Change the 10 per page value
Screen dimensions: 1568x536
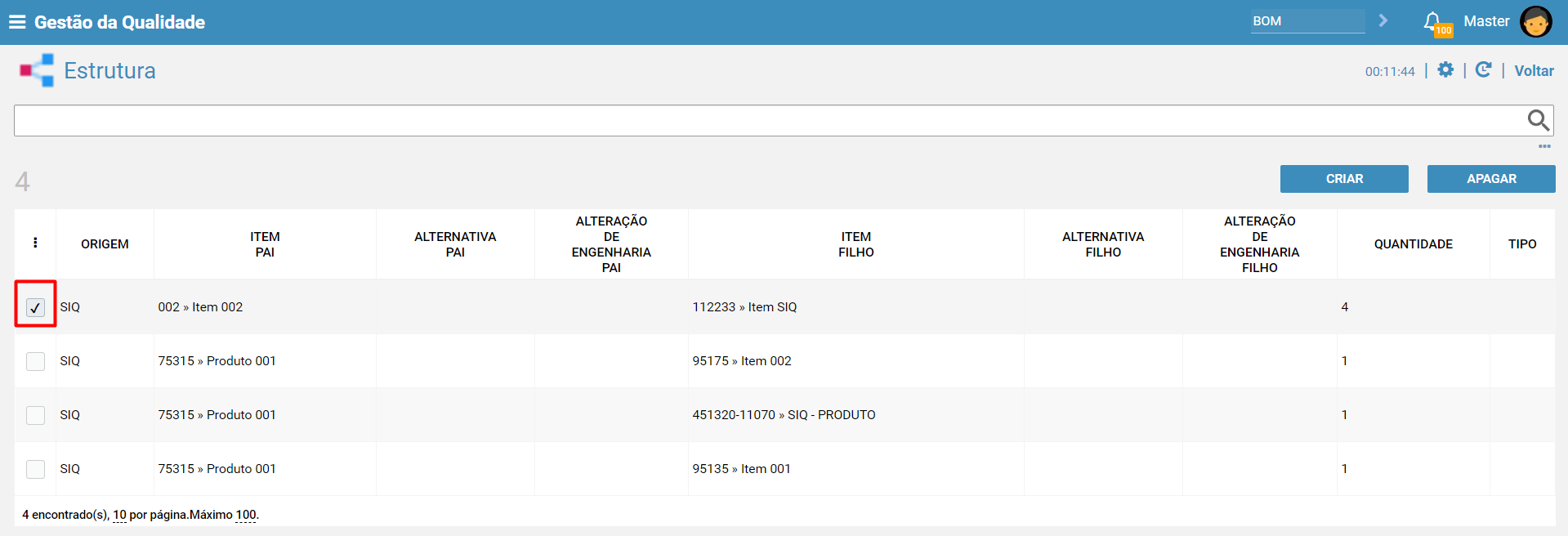click(119, 515)
